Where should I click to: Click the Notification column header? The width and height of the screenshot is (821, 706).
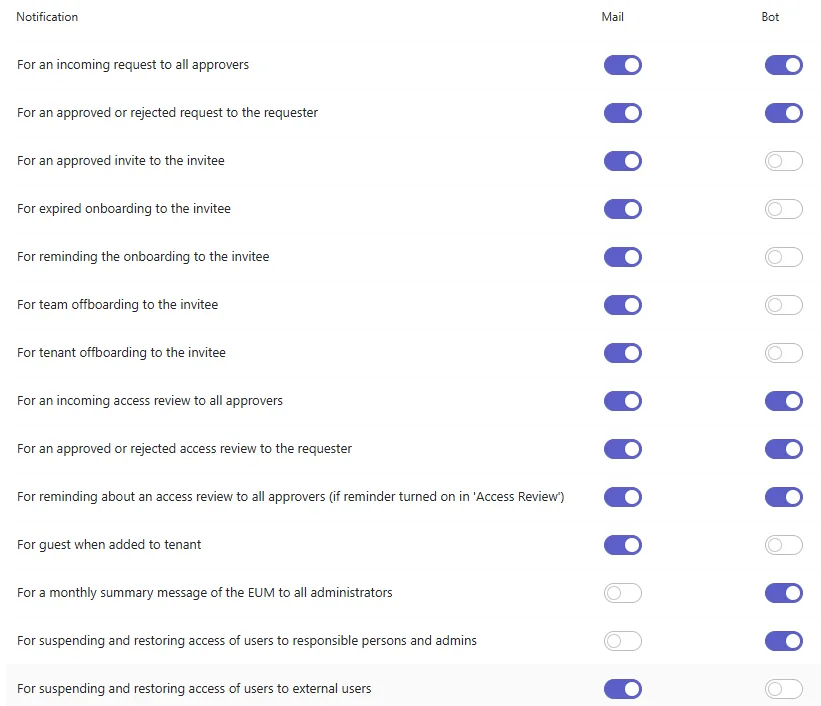(x=47, y=17)
